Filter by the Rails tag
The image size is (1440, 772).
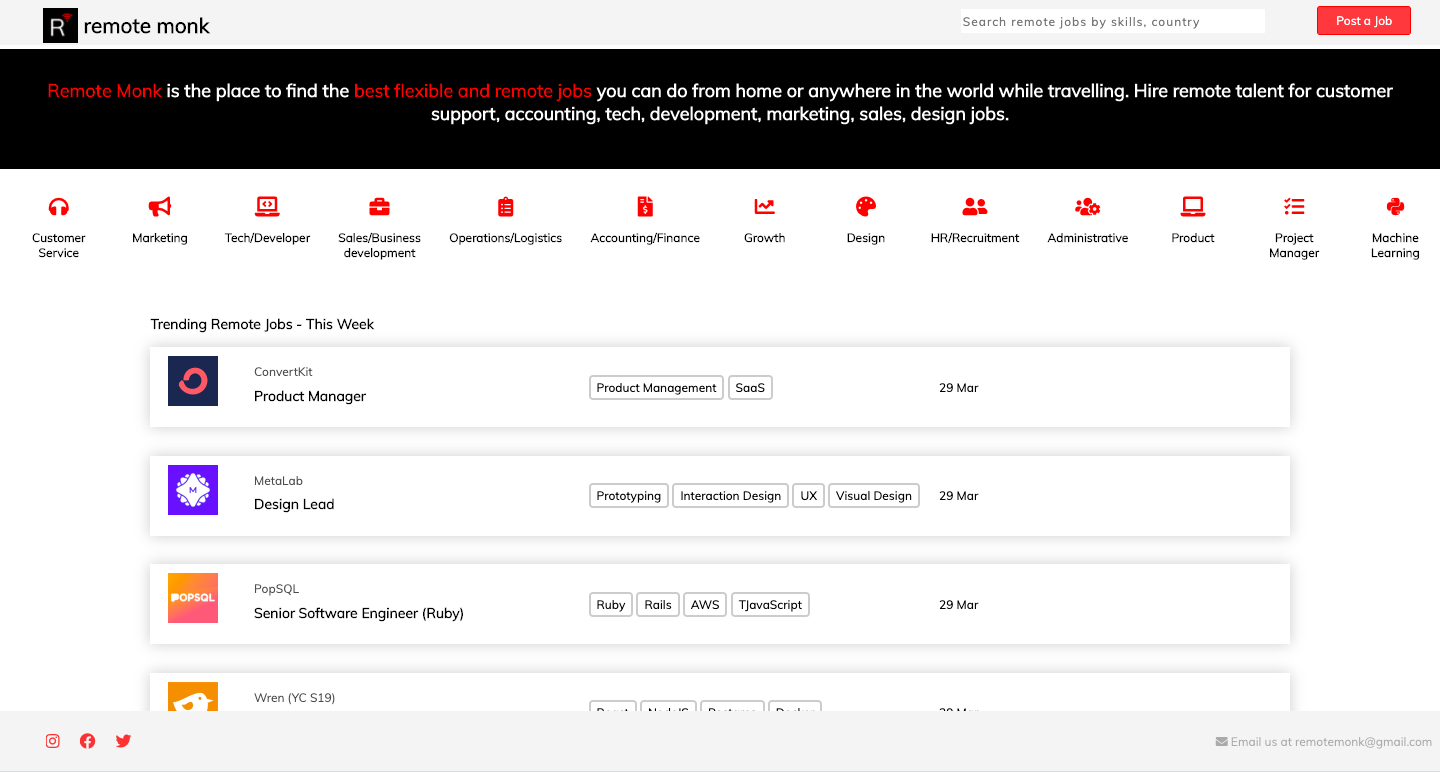[x=658, y=605]
